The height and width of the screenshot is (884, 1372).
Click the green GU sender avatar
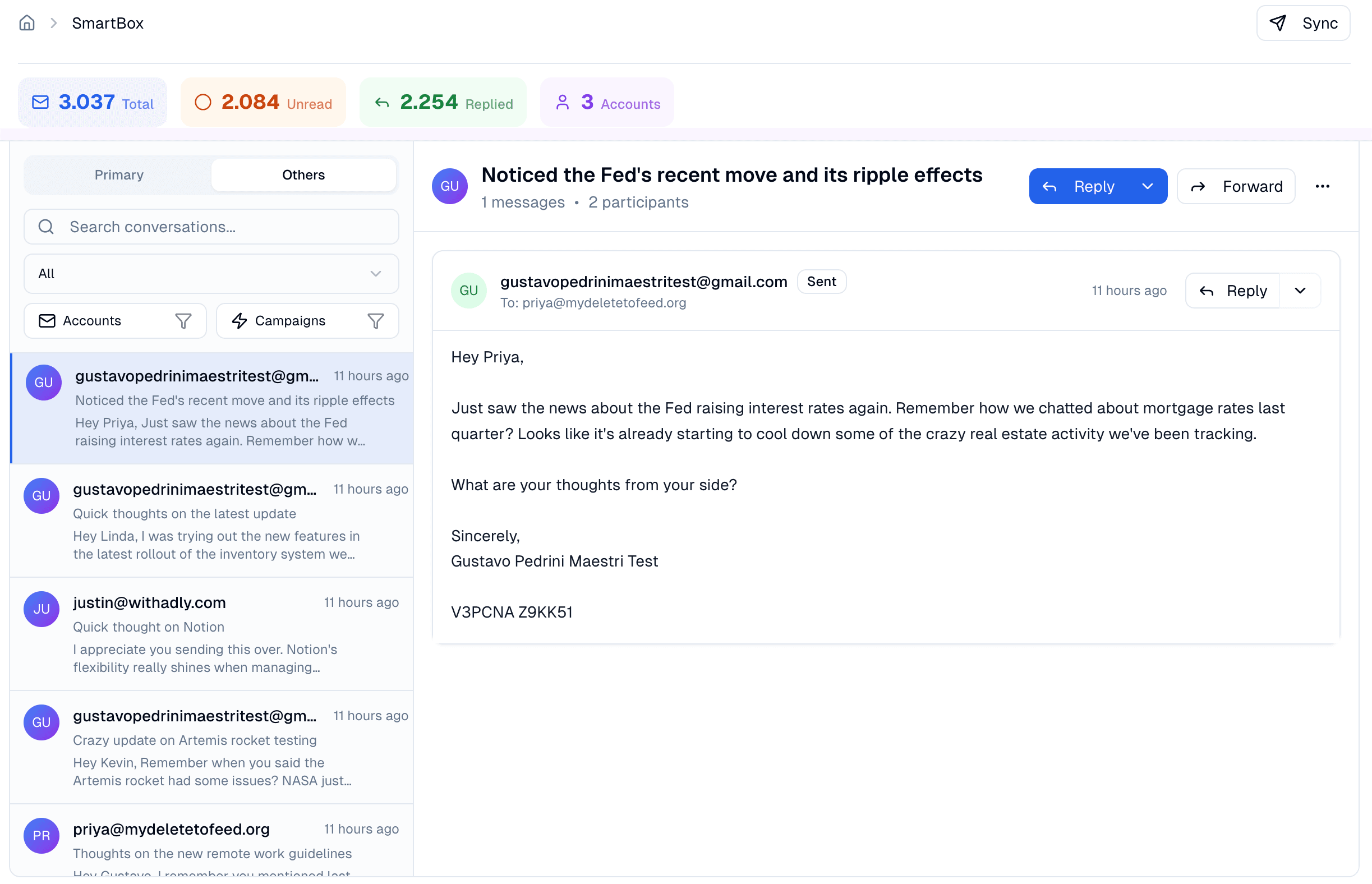pos(468,291)
